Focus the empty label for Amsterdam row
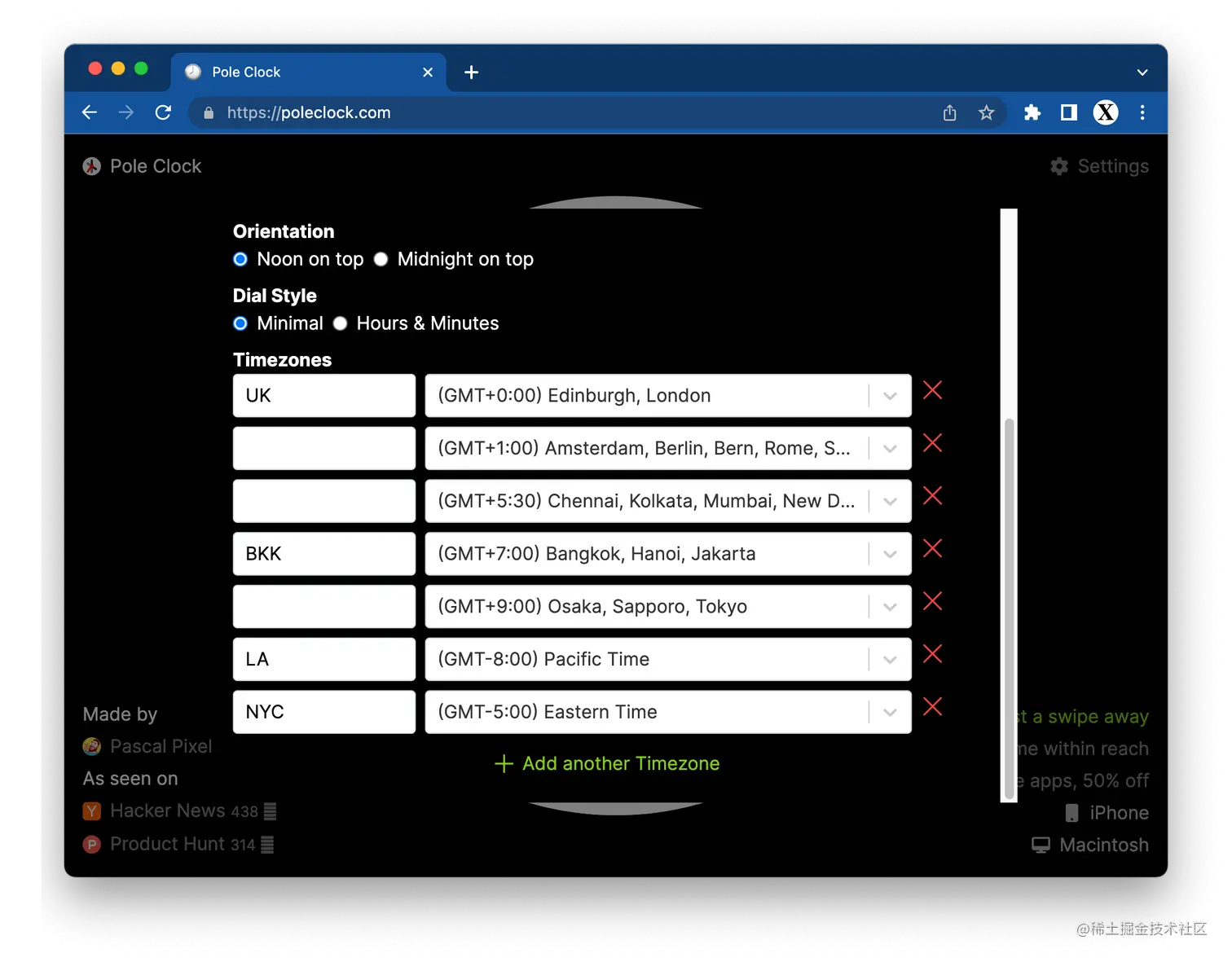Viewport: 1232px width, 962px height. 324,449
